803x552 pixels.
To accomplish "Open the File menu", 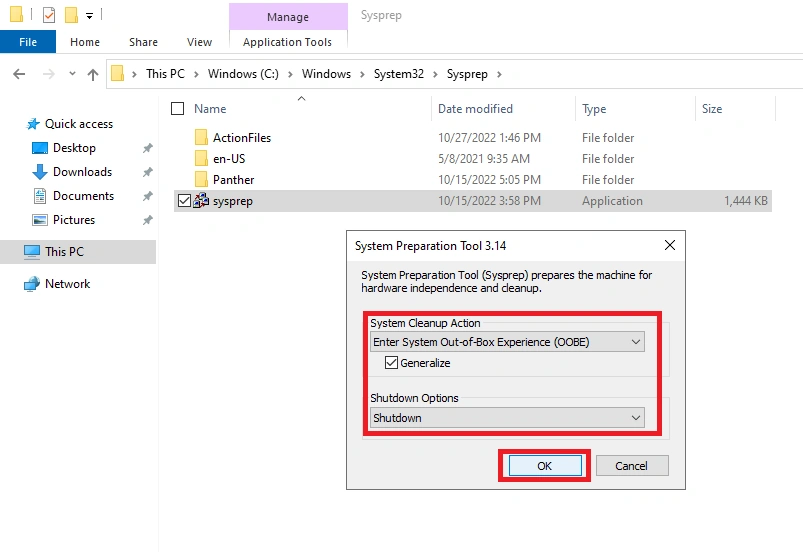I will pyautogui.click(x=28, y=42).
